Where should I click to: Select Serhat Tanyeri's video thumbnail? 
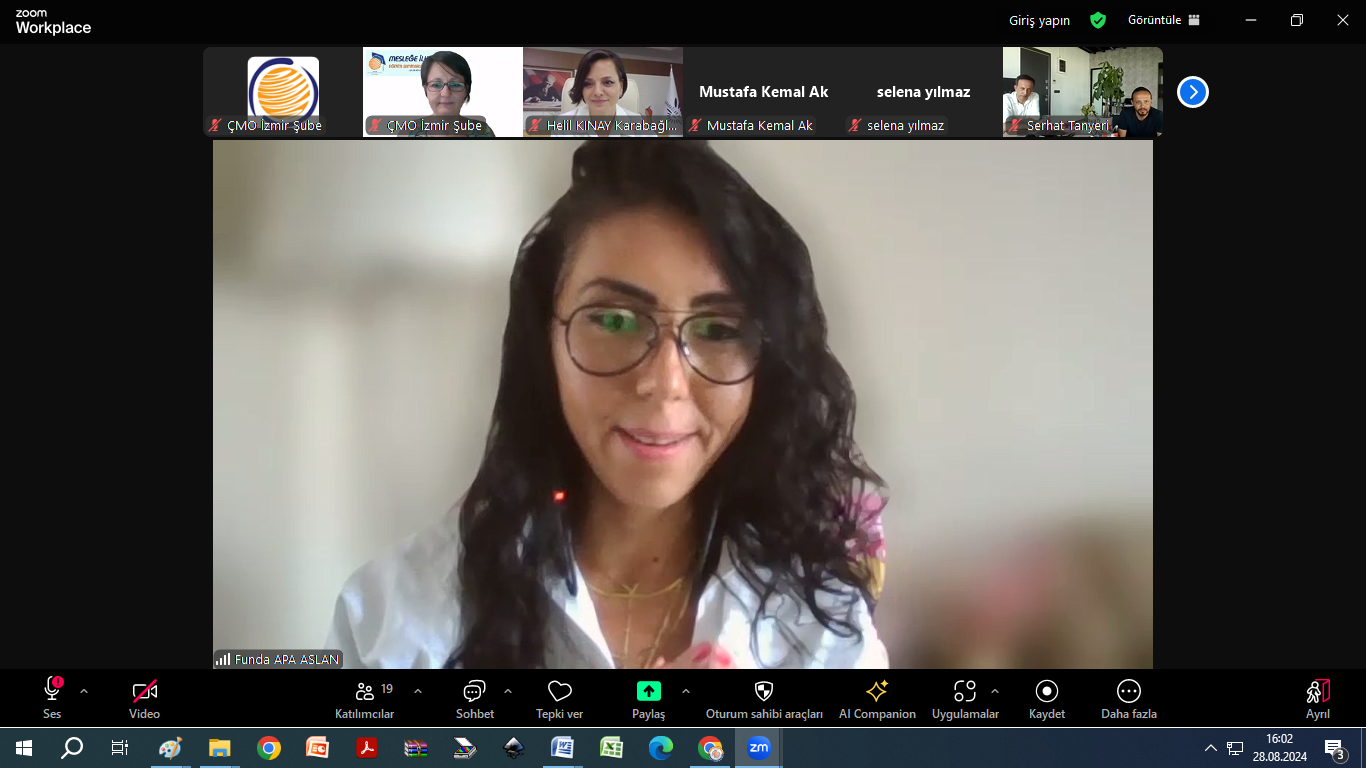1082,92
